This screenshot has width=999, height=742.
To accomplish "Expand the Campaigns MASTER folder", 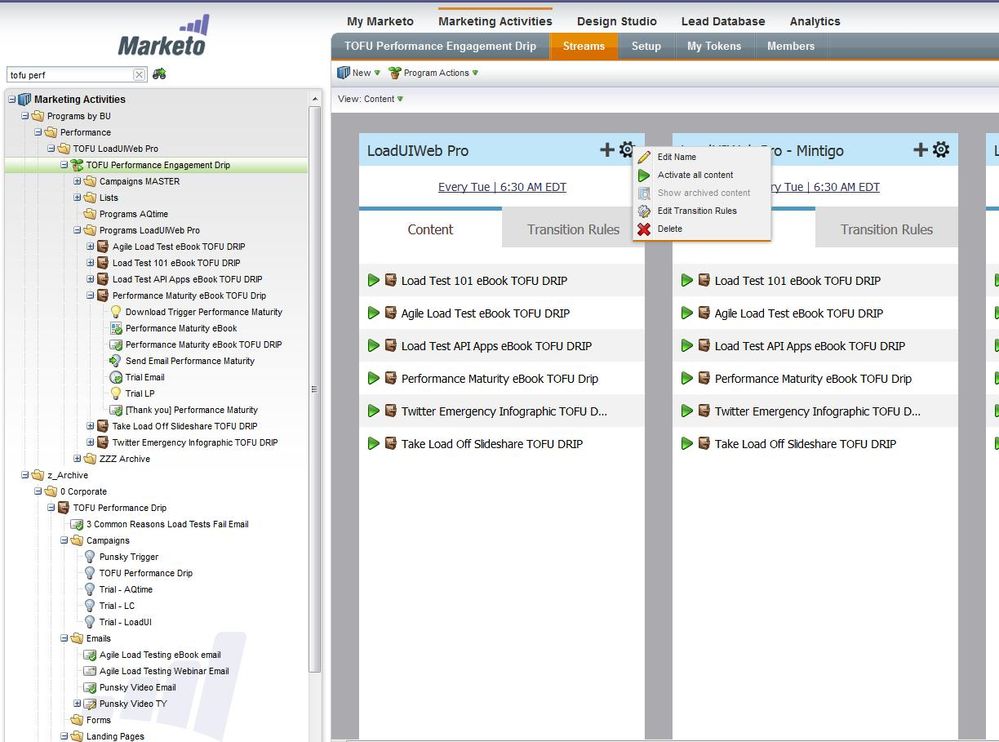I will 77,181.
